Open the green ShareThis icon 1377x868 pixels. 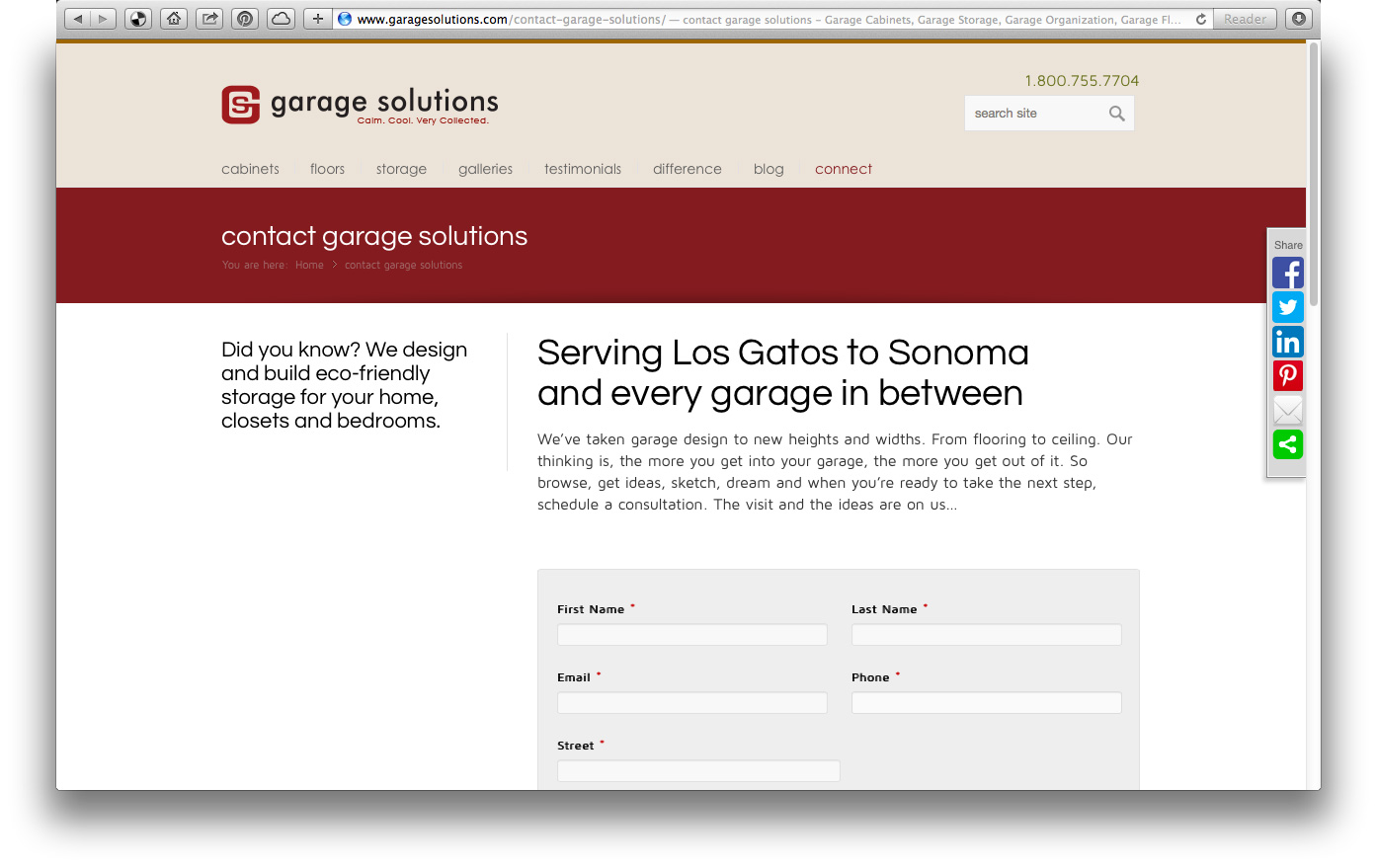pyautogui.click(x=1288, y=444)
